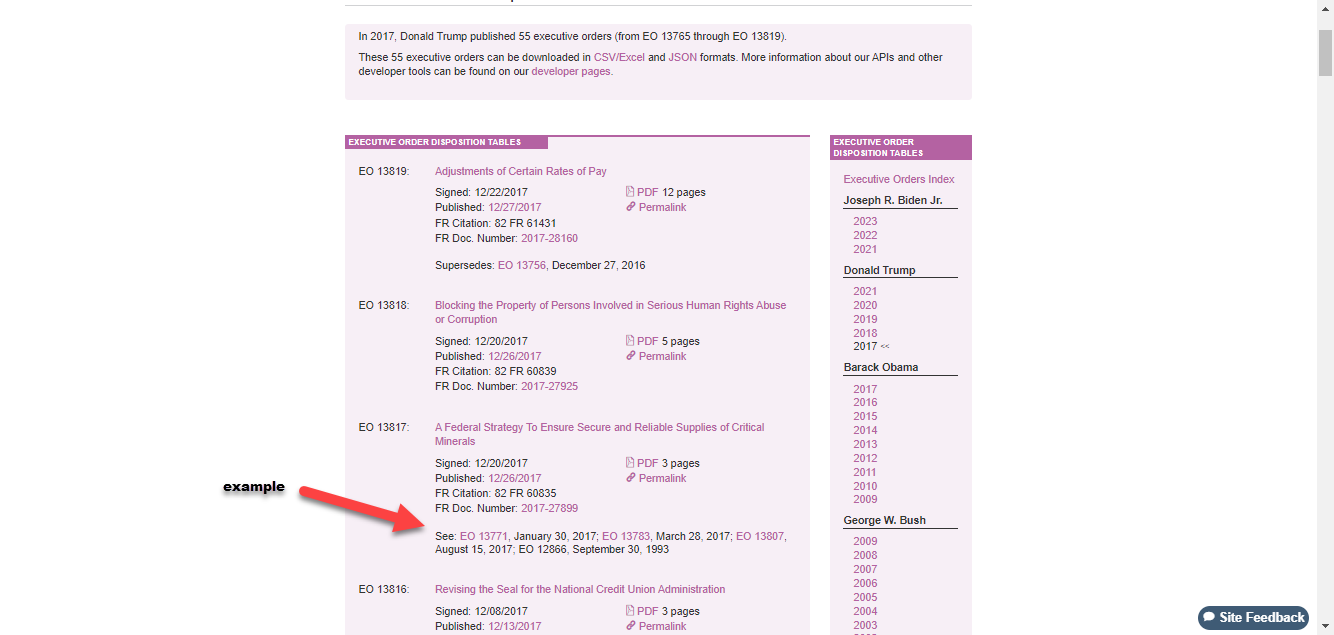Click published date 12/26/2017 for EO 13818

(x=515, y=356)
